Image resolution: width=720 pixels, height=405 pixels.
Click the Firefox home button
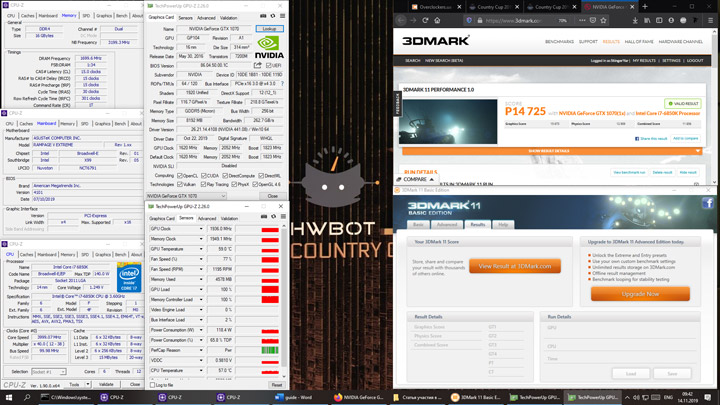437,20
